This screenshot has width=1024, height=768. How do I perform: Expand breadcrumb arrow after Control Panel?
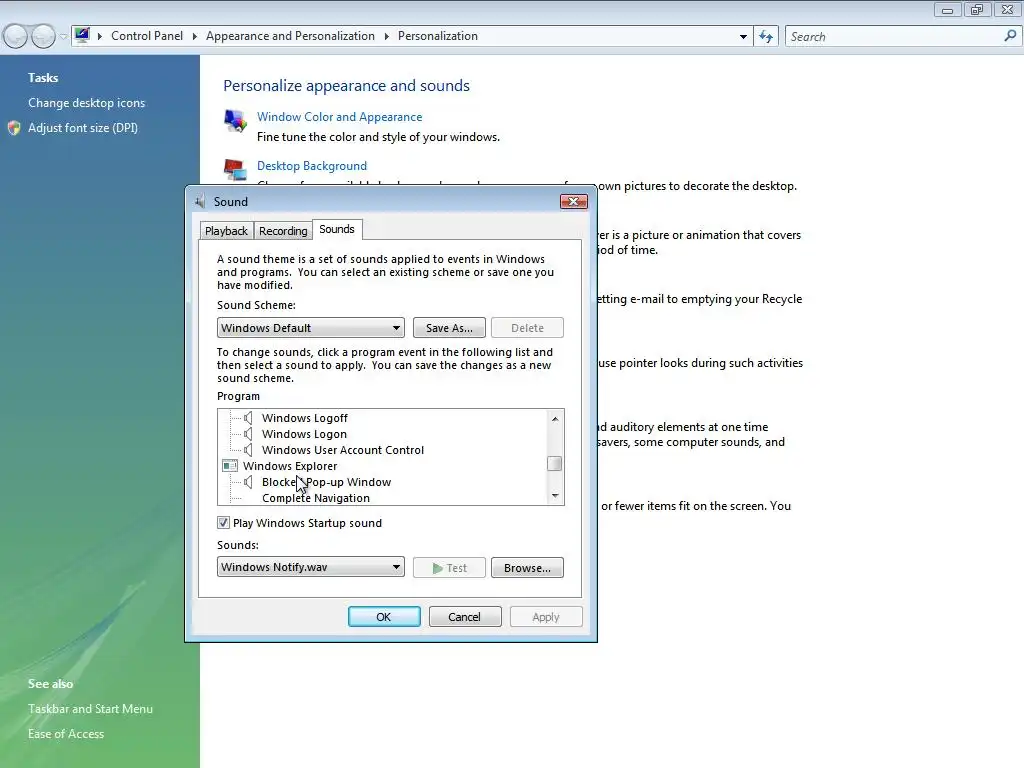coord(195,36)
